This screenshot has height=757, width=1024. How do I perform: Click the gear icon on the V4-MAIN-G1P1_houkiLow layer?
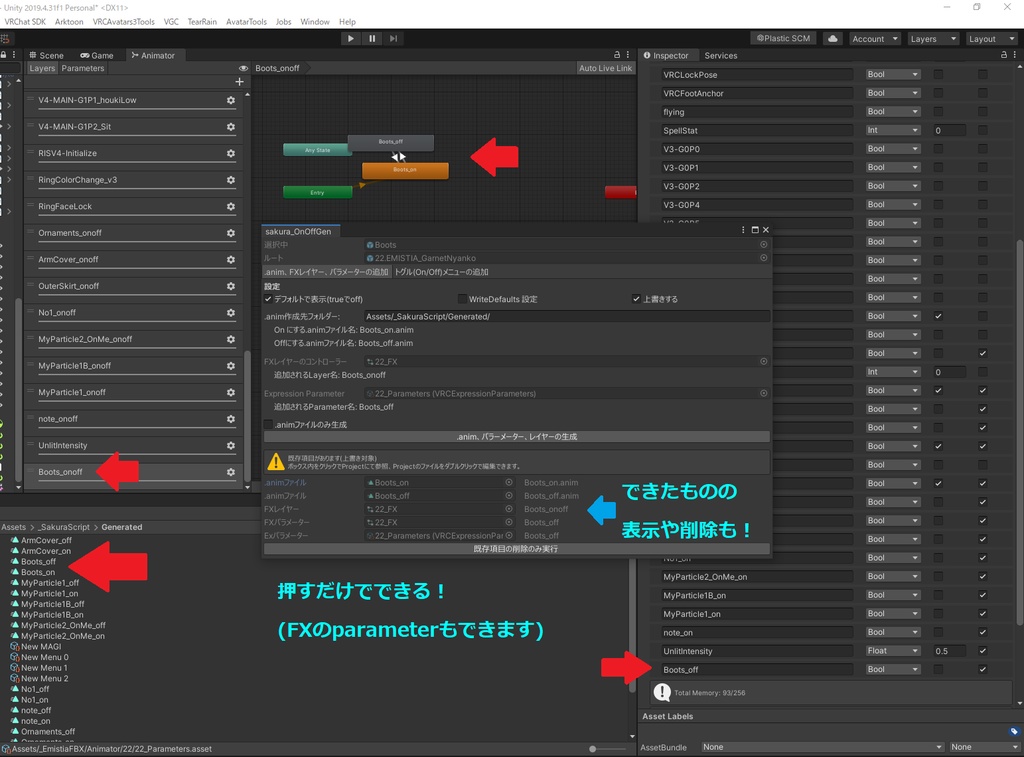coord(230,100)
